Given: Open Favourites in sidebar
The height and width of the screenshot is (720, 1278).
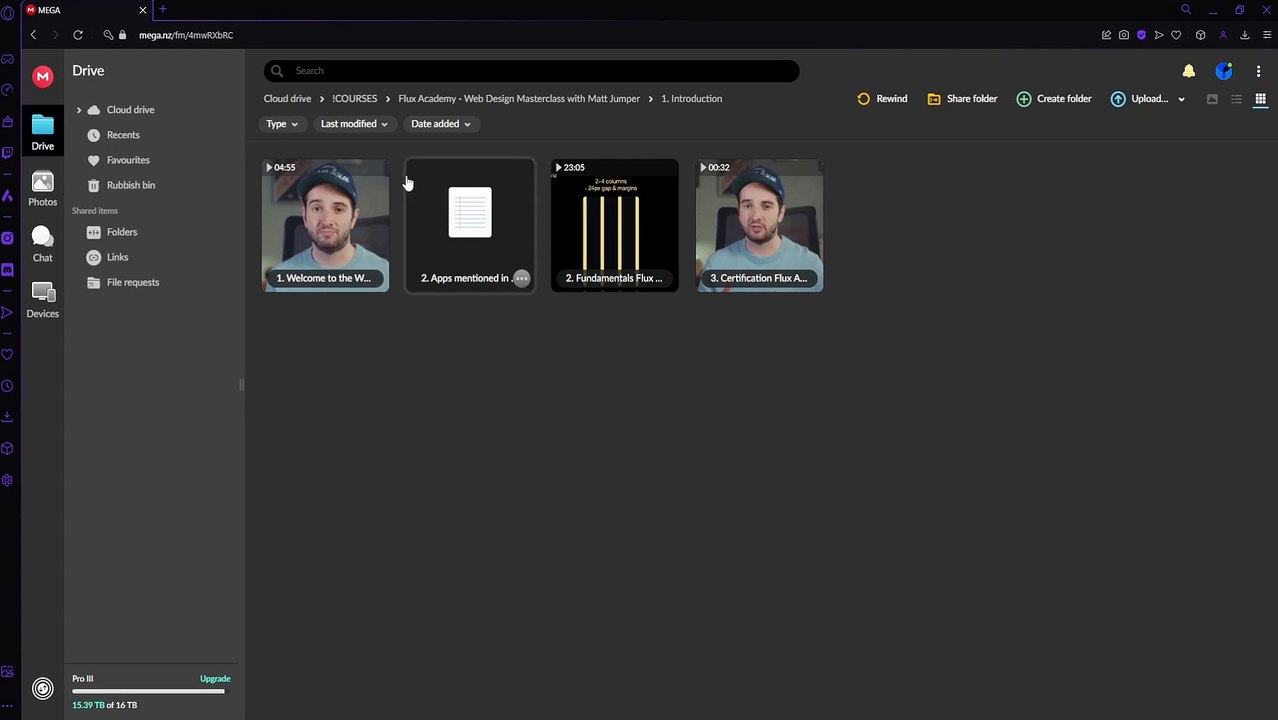Looking at the screenshot, I should point(128,160).
